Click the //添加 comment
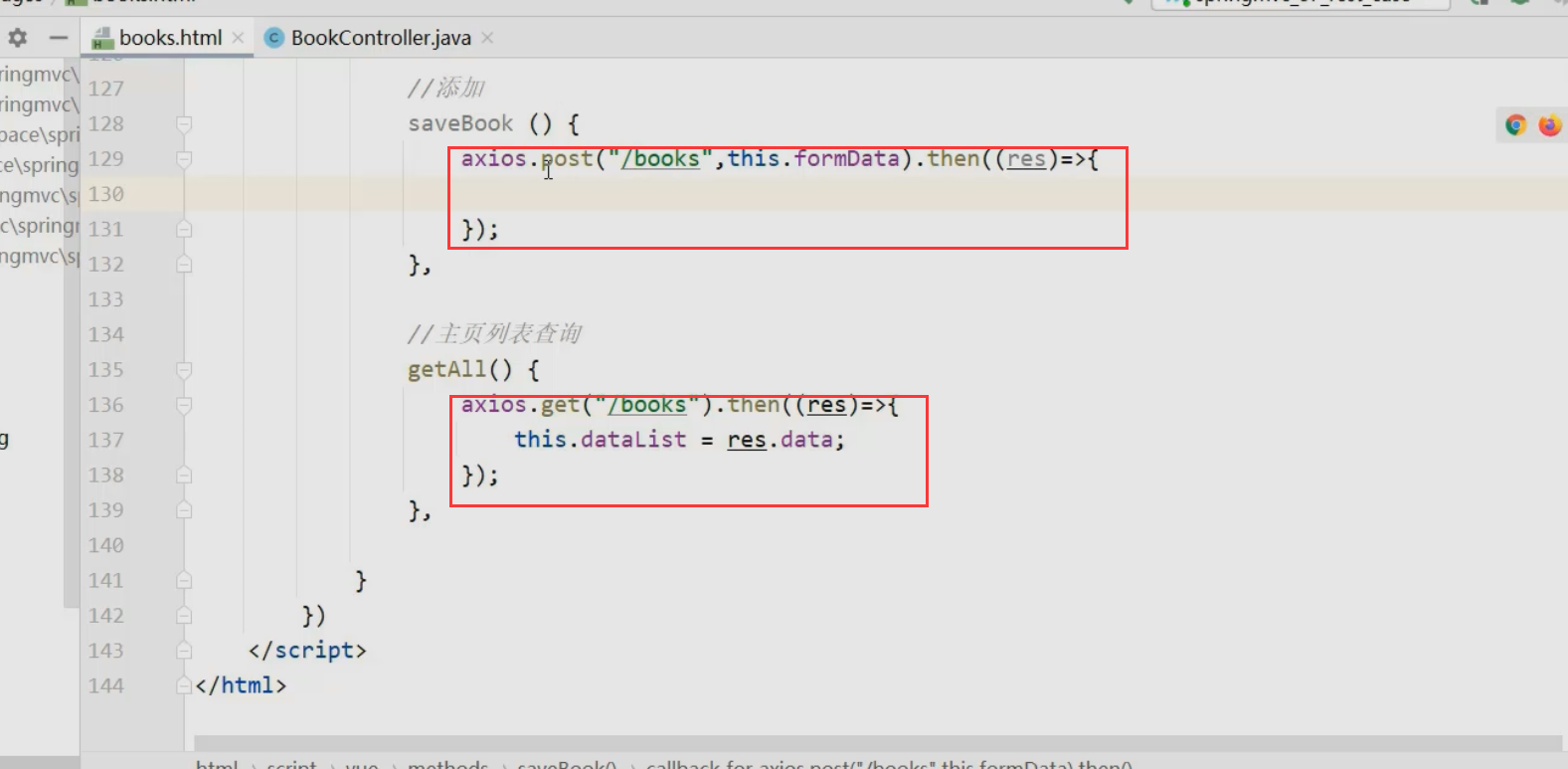Image resolution: width=1568 pixels, height=769 pixels. pos(446,89)
